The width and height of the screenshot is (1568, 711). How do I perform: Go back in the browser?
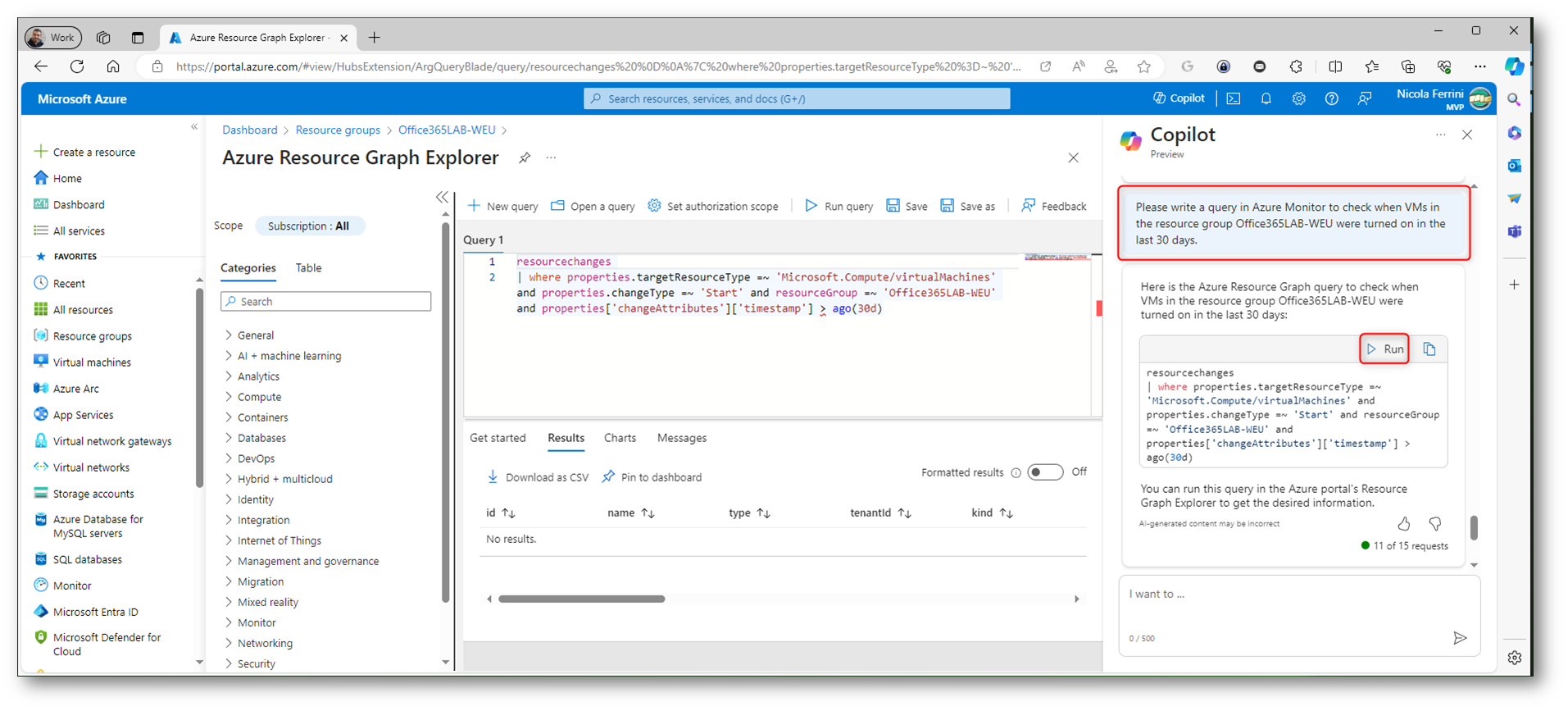[x=41, y=66]
